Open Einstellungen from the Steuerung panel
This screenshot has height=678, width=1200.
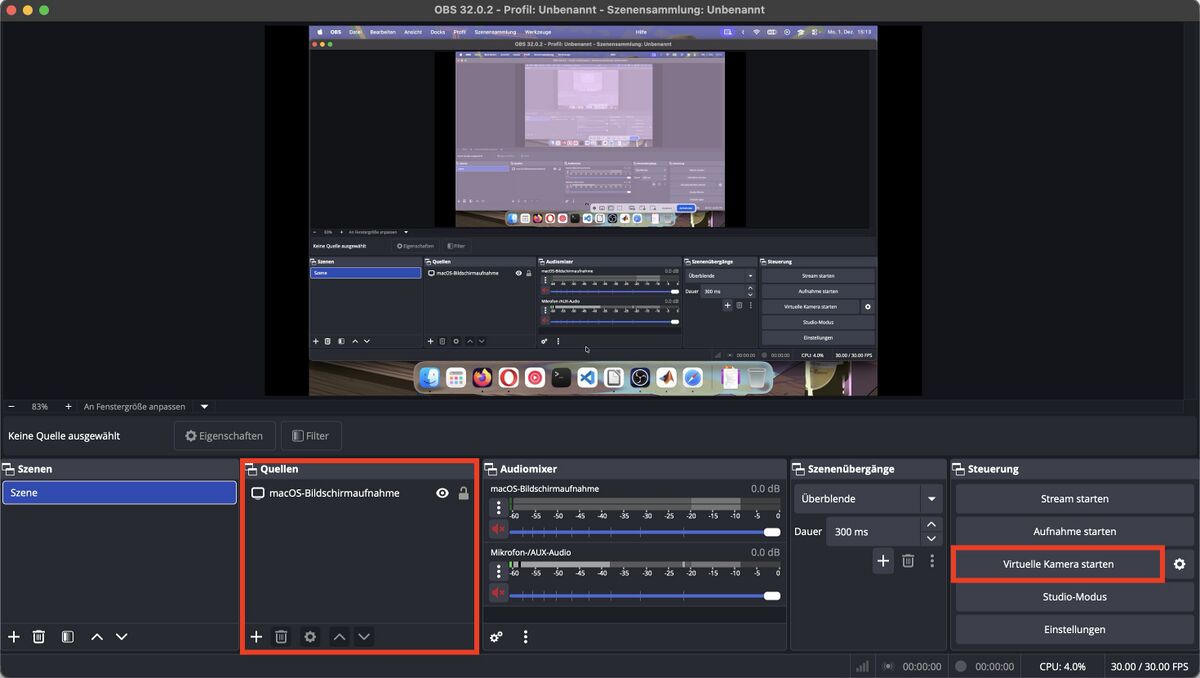1074,629
